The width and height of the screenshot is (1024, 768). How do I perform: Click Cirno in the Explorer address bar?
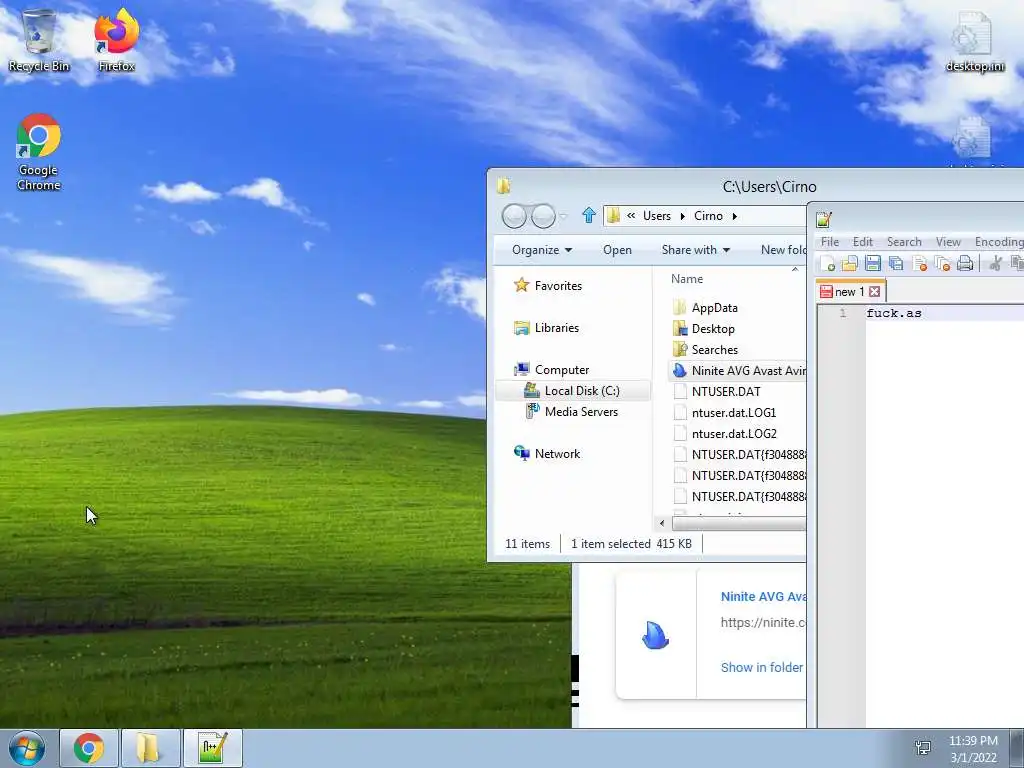(708, 216)
